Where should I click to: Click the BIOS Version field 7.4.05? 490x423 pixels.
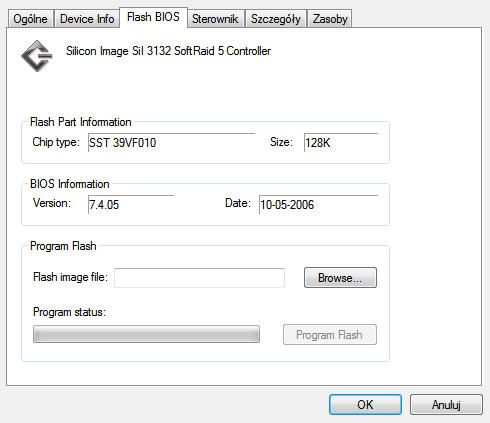(131, 204)
